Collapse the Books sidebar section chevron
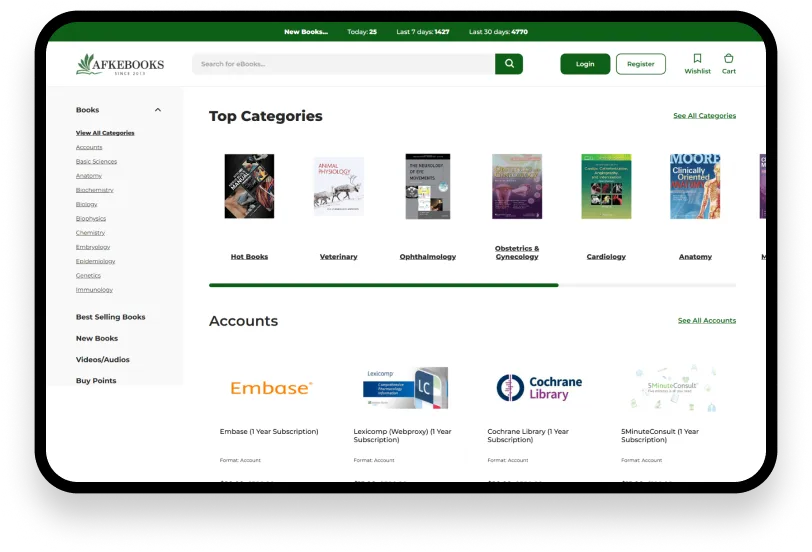Viewport: 812px width, 552px height. (x=157, y=110)
